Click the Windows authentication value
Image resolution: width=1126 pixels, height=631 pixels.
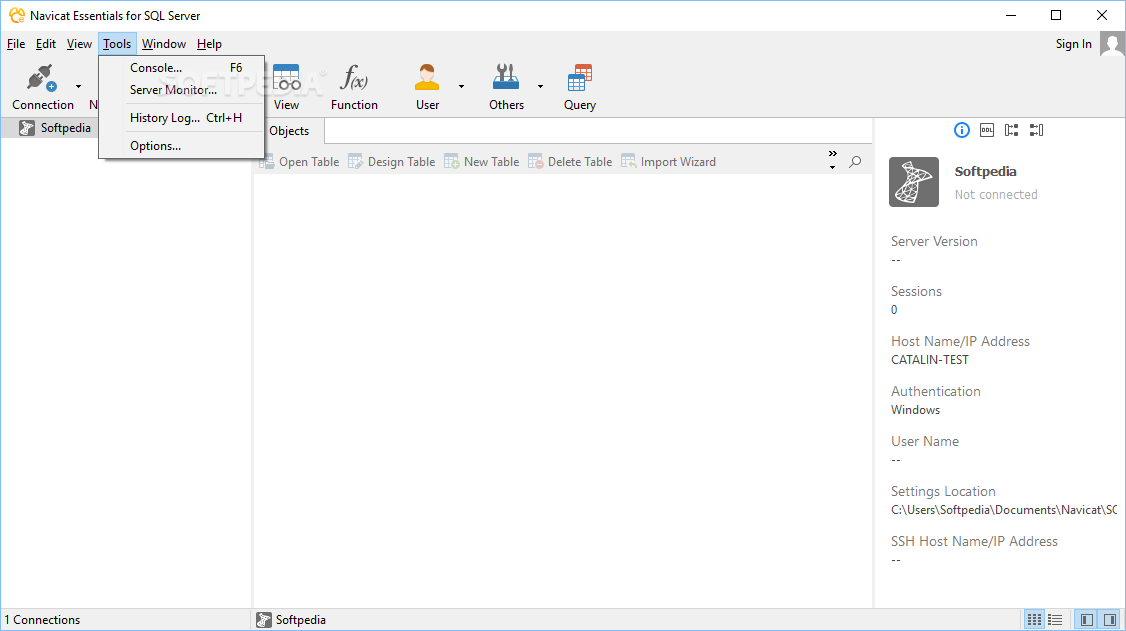pos(916,410)
